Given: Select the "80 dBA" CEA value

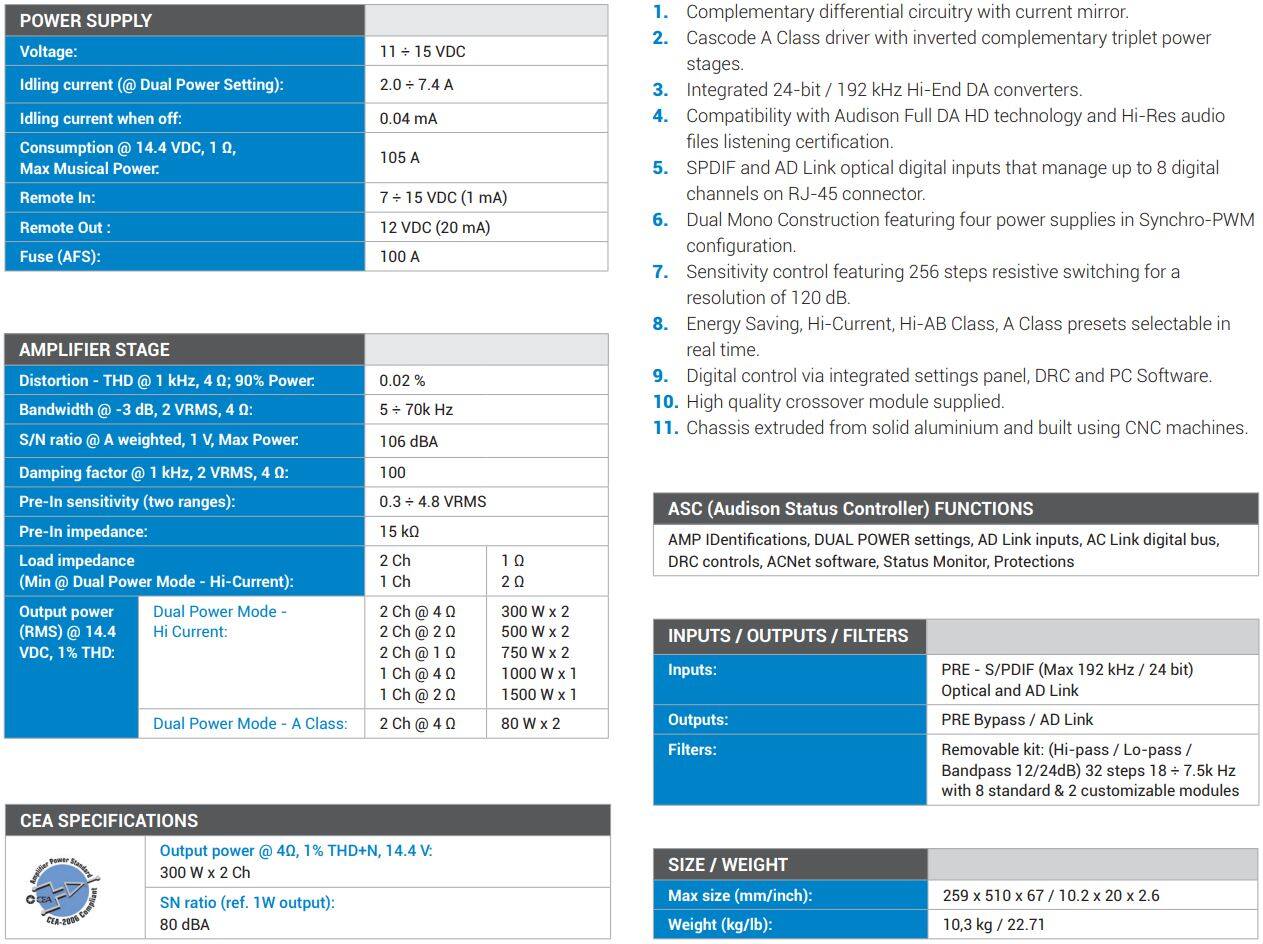Looking at the screenshot, I should (185, 924).
